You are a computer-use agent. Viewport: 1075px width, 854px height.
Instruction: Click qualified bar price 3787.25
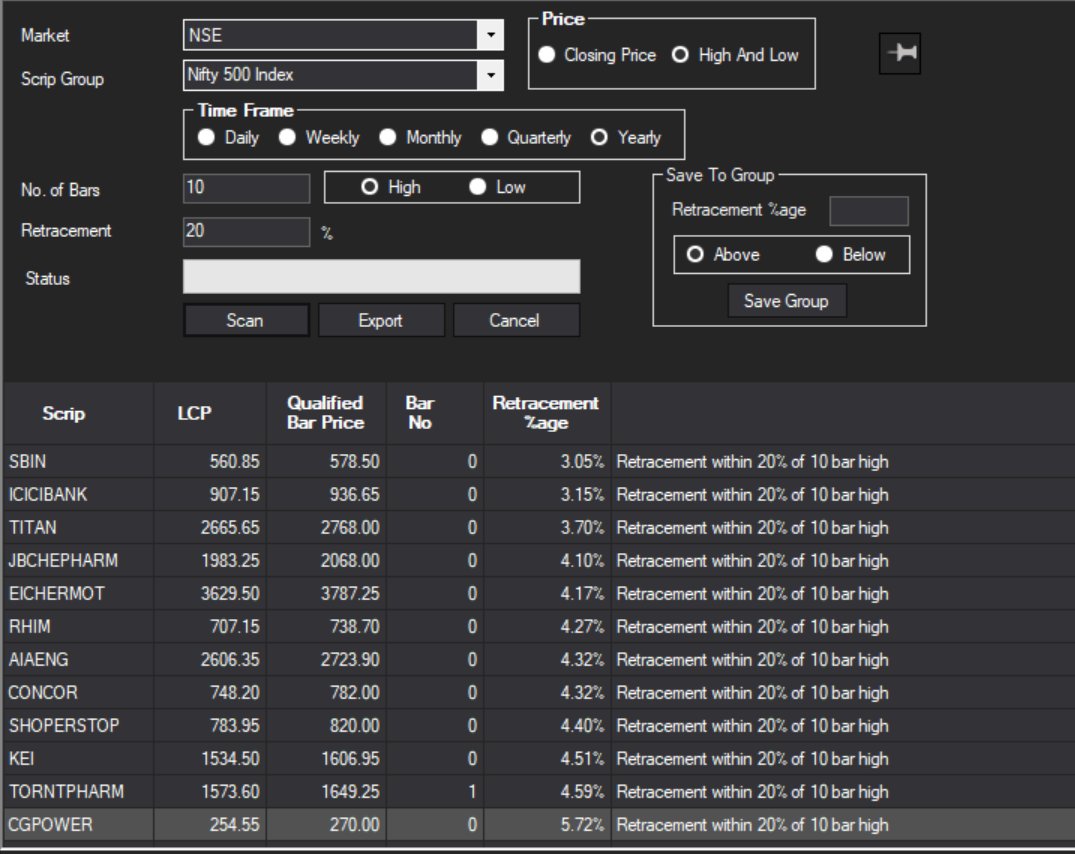click(x=350, y=594)
